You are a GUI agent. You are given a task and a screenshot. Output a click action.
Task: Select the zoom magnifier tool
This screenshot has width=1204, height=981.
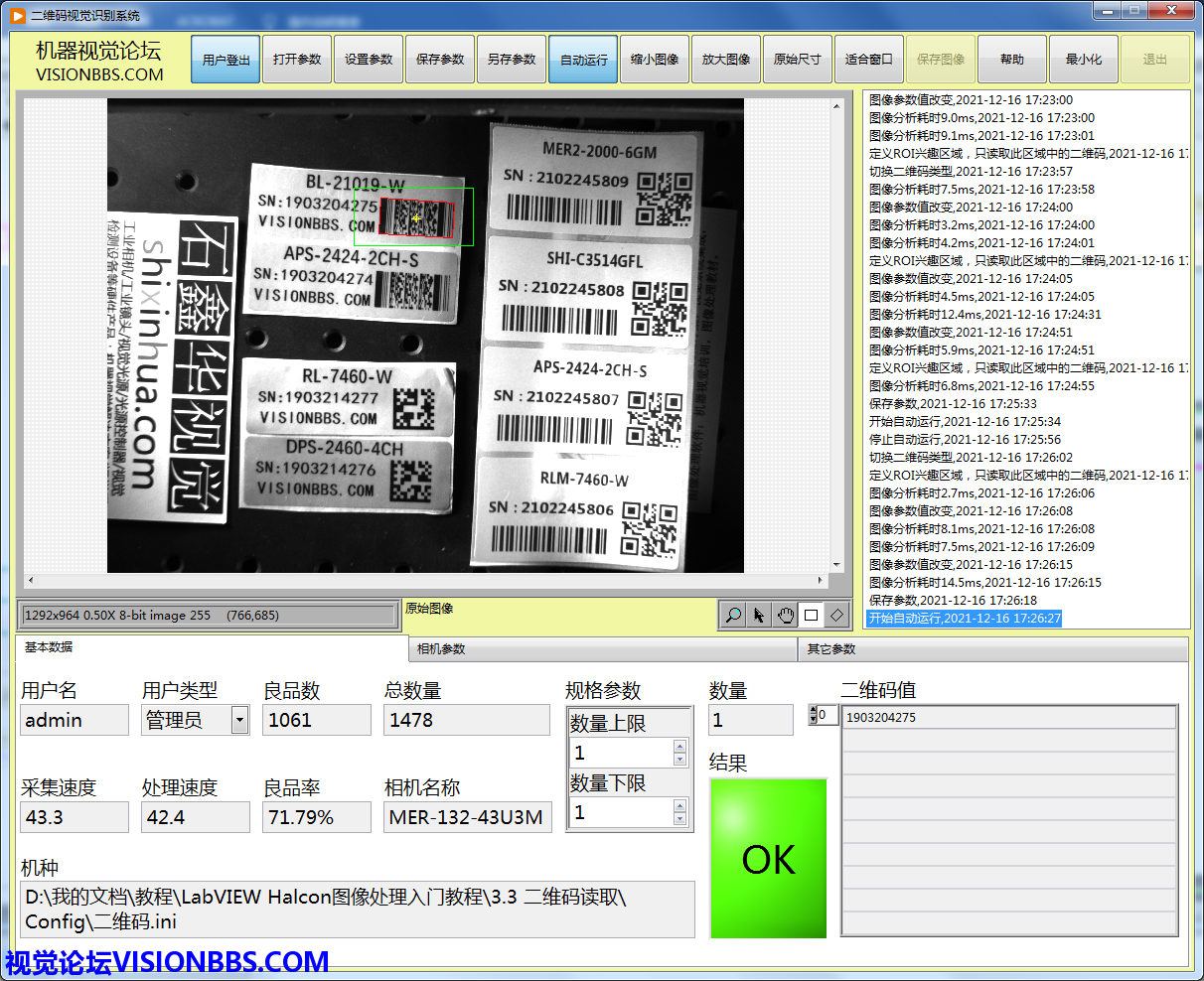[x=733, y=616]
